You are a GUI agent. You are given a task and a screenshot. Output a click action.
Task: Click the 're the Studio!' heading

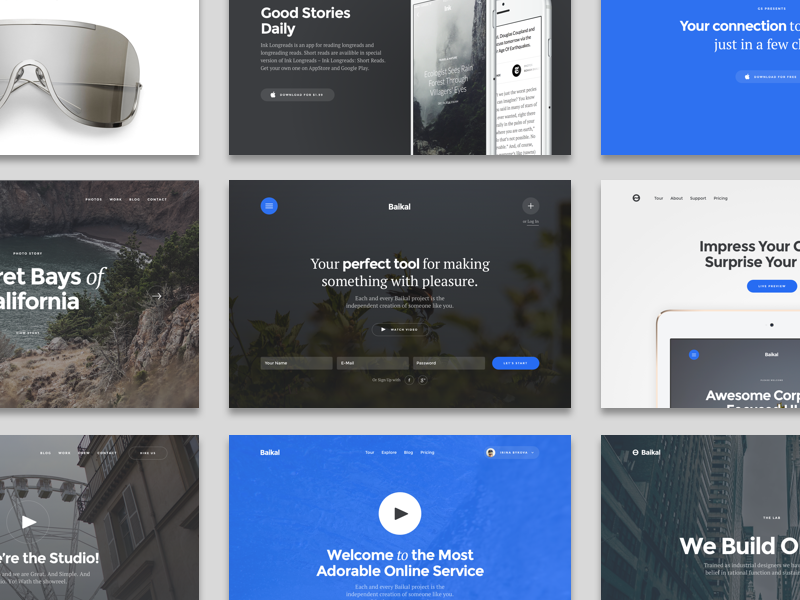click(49, 558)
